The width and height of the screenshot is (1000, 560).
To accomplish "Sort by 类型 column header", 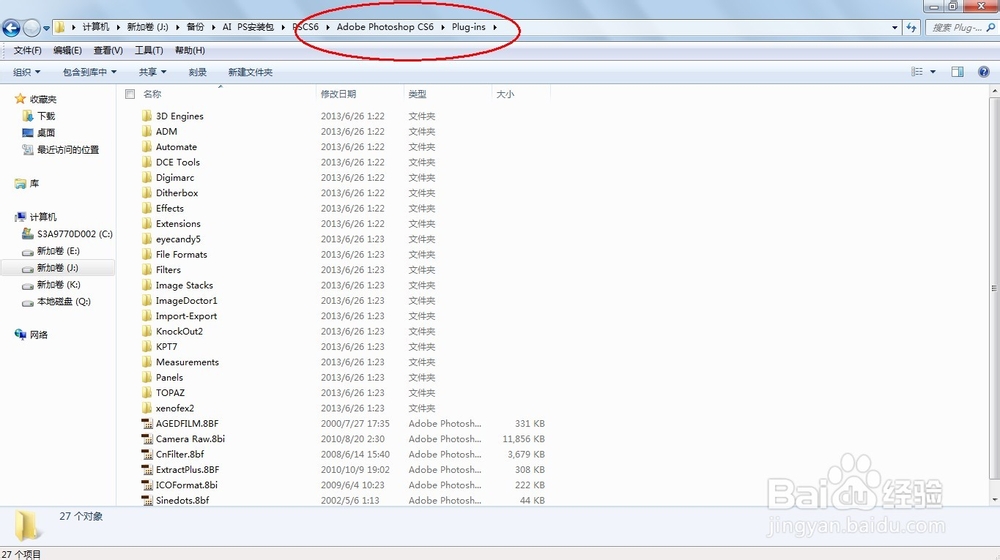I will [417, 94].
